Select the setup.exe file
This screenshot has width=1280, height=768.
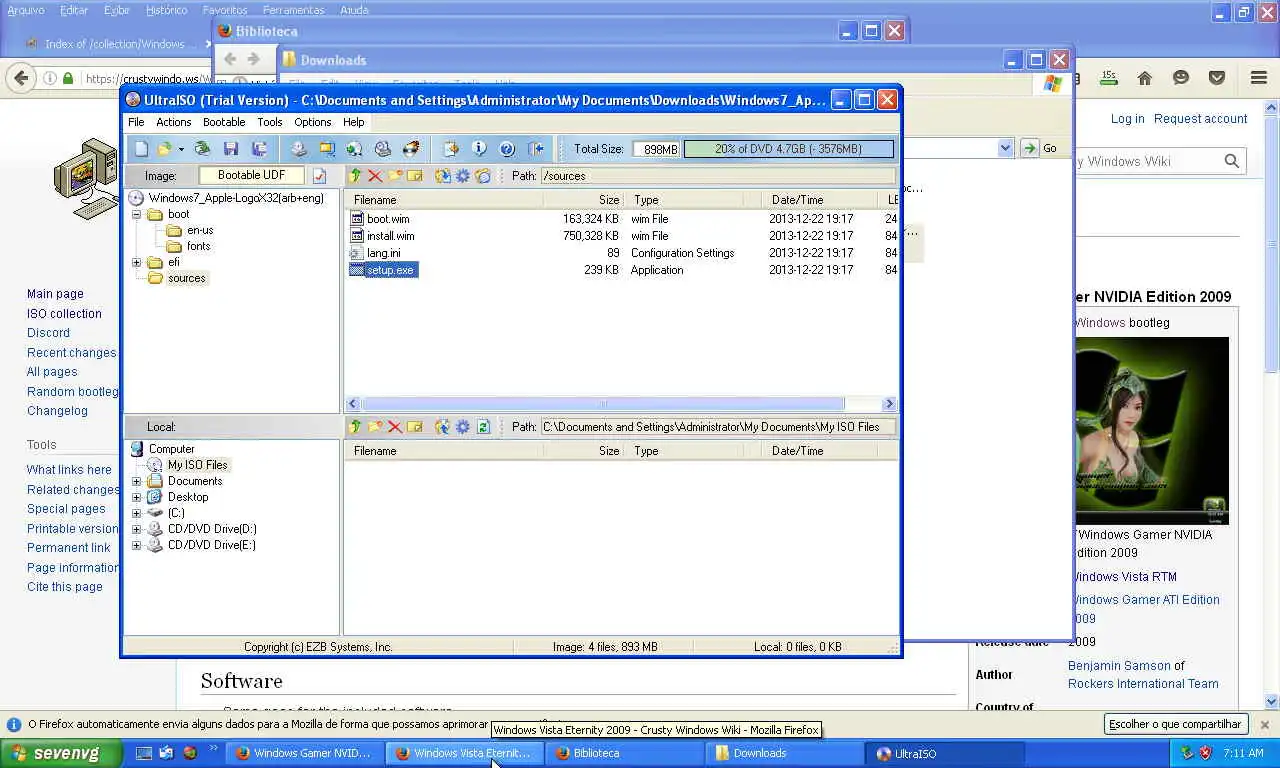[x=390, y=270]
